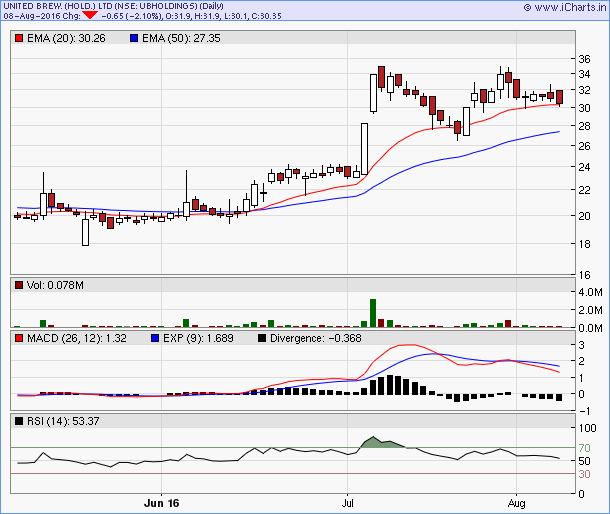
Task: Click the 32 price axis label
Action: coord(584,90)
